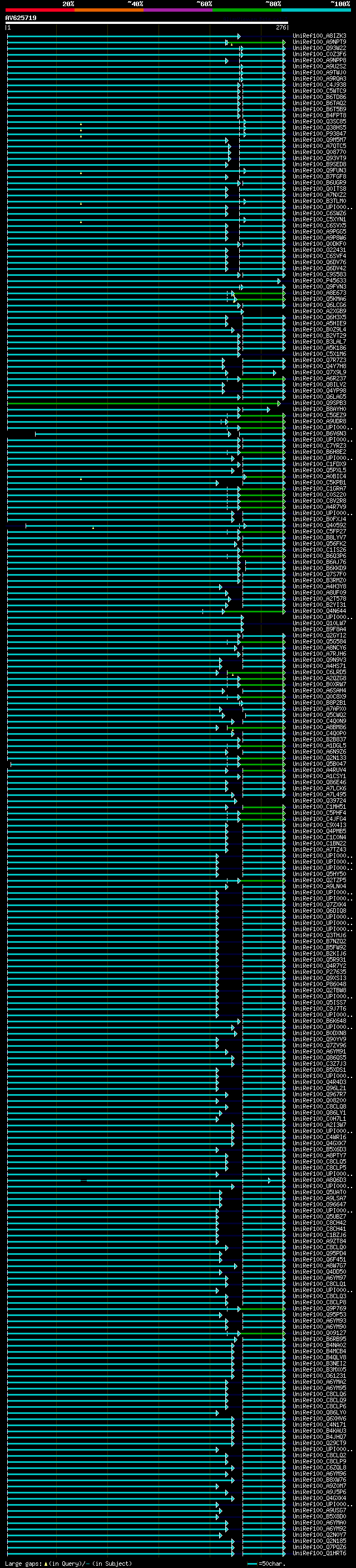Open hit UniRef100_C0Z3F6
The width and height of the screenshot is (356, 1568).
tap(319, 54)
